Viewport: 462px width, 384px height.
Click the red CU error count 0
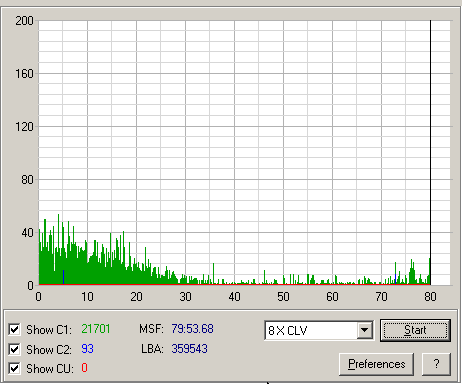click(x=84, y=368)
